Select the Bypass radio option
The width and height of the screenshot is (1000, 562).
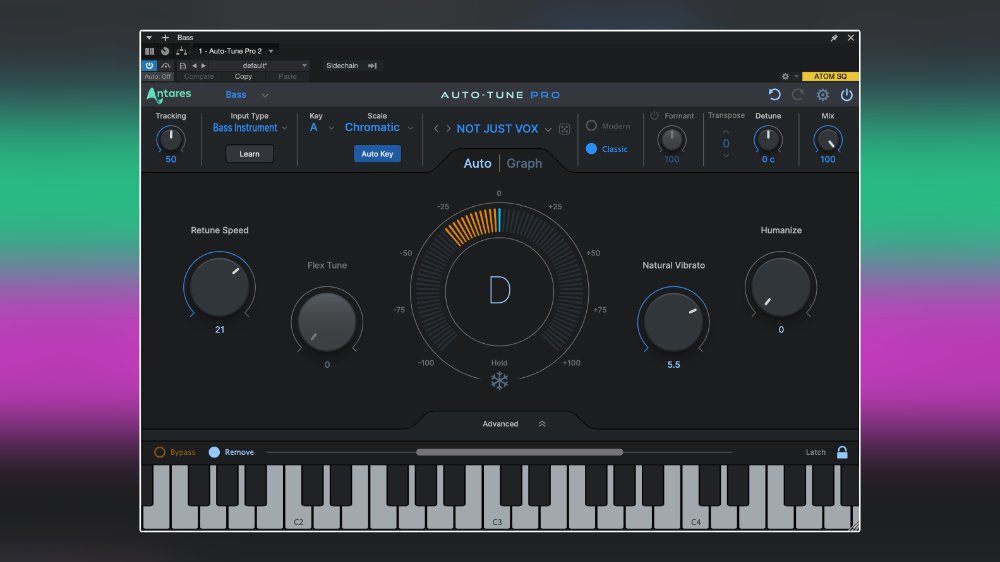[x=159, y=452]
